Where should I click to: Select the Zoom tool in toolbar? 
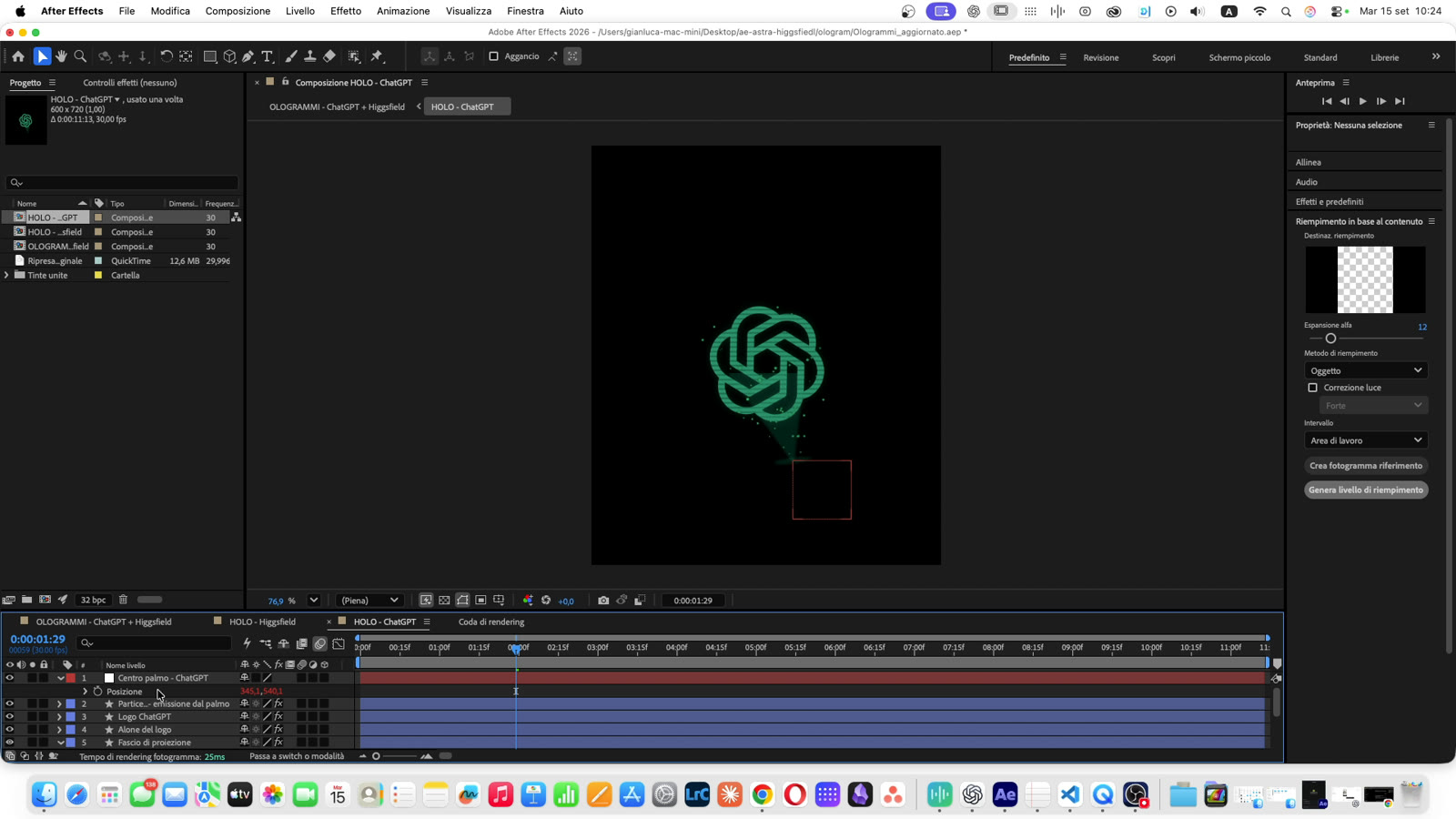click(80, 56)
